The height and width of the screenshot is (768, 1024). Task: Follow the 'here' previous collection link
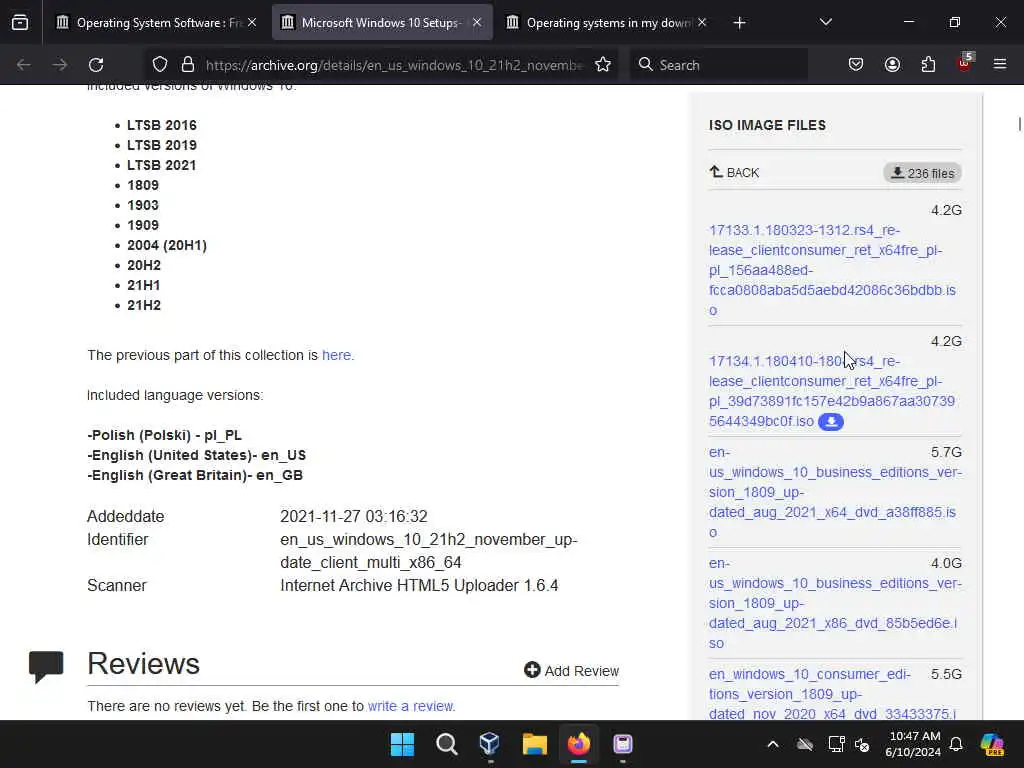(336, 355)
